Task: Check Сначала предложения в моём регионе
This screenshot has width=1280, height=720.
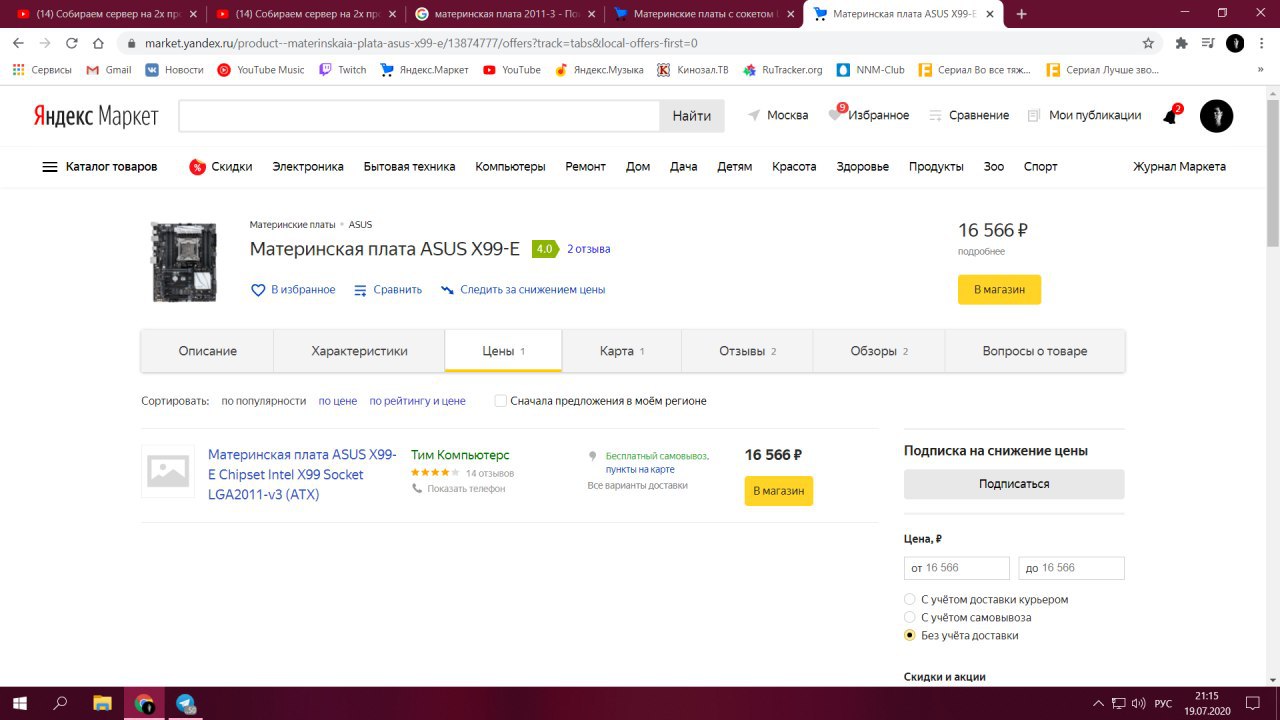Action: (501, 401)
